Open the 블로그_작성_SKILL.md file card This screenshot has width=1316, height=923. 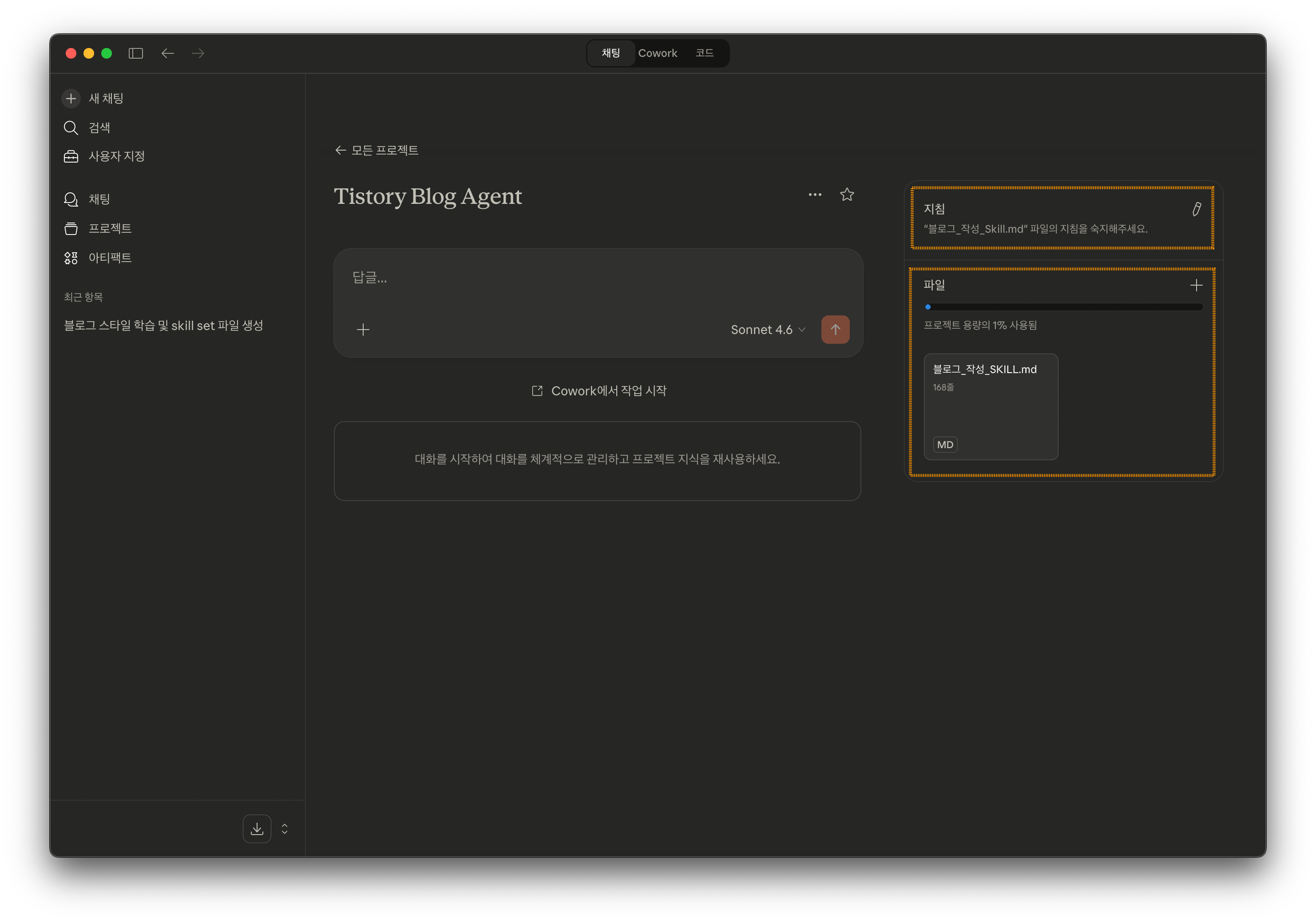[991, 406]
